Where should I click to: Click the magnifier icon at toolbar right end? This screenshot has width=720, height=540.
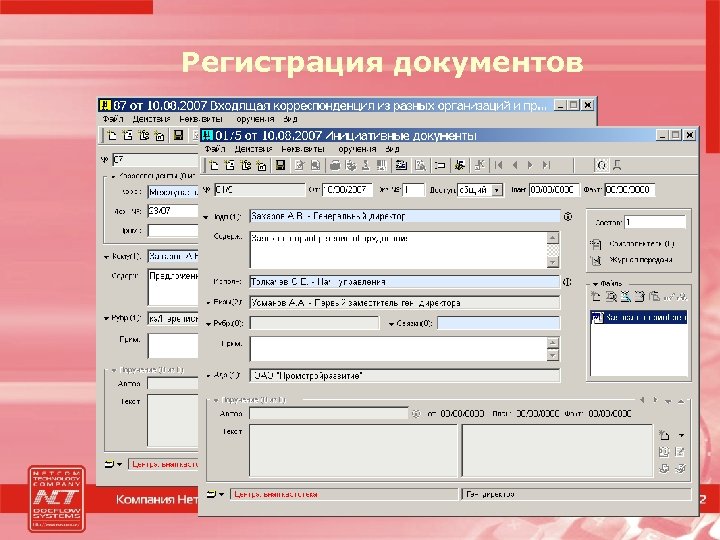point(602,165)
